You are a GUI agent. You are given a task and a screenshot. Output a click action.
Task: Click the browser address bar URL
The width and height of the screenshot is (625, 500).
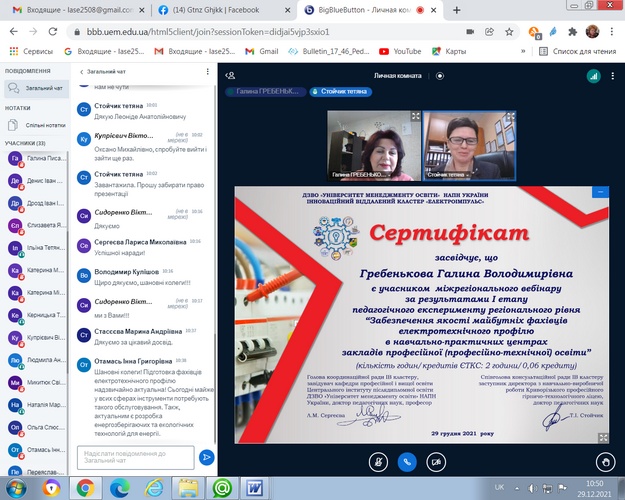(x=208, y=32)
